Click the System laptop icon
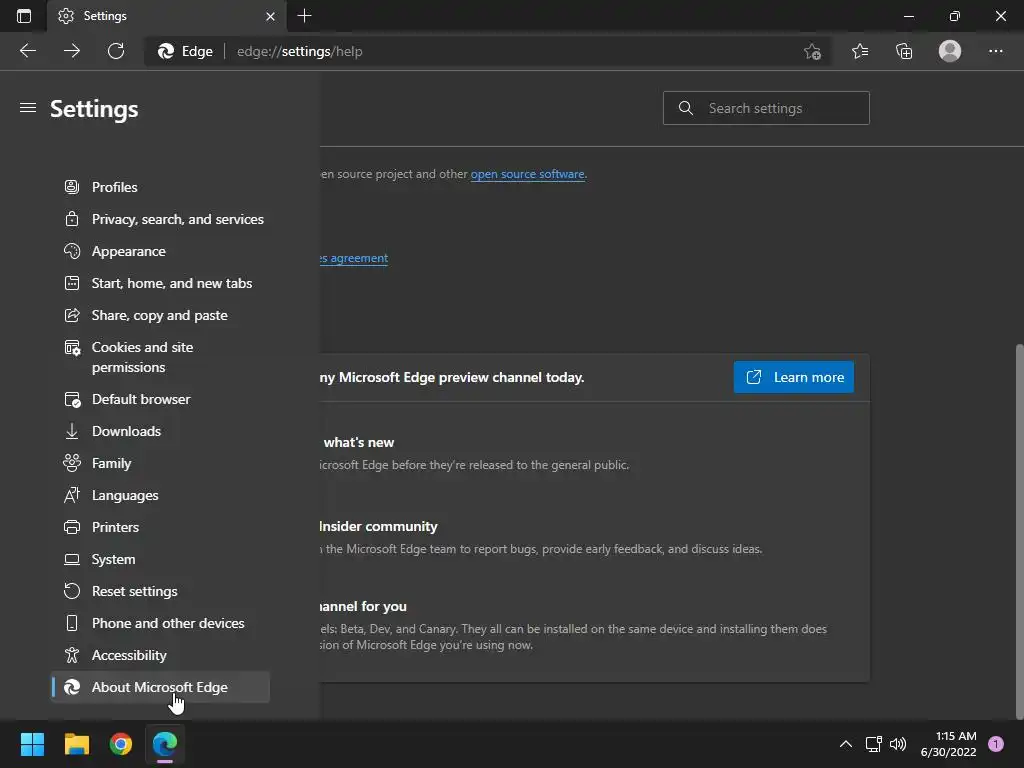Image resolution: width=1024 pixels, height=768 pixels. pos(72,559)
